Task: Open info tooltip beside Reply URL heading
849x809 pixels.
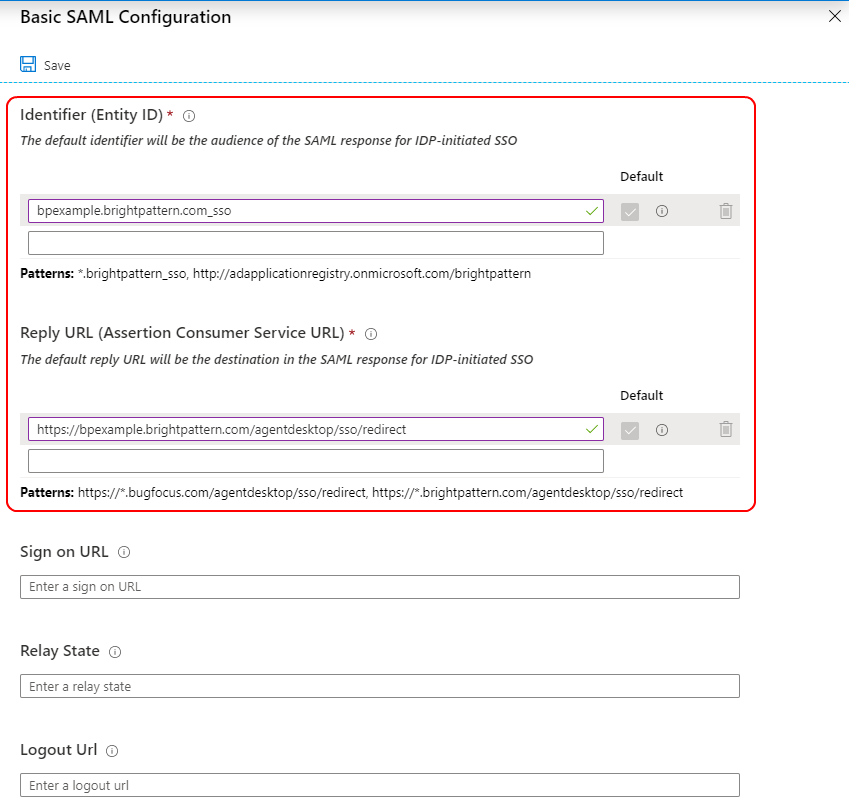Action: [371, 334]
